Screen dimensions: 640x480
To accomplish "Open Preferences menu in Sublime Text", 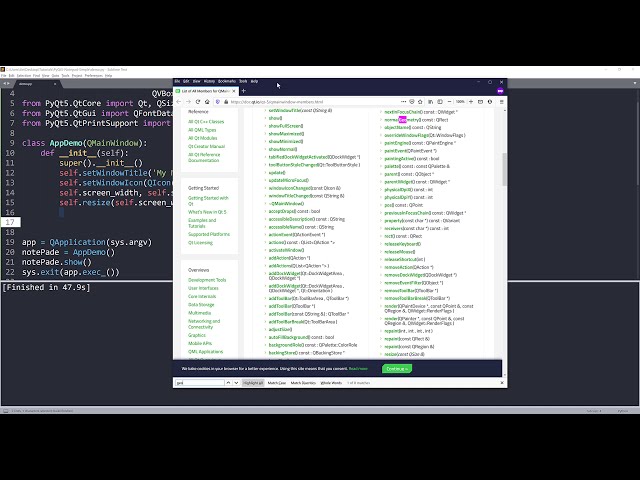I will [94, 74].
